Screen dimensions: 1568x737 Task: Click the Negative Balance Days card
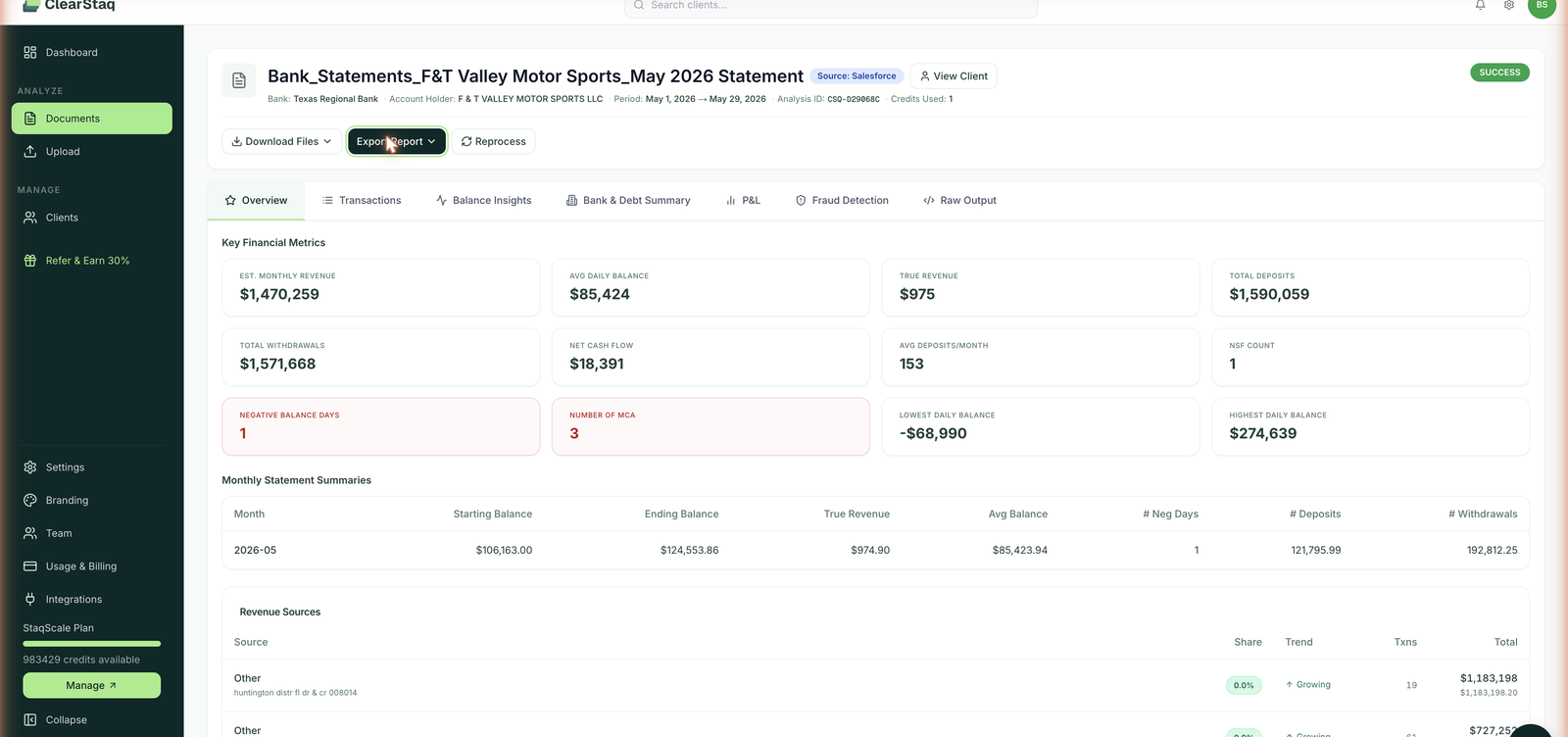pos(381,426)
